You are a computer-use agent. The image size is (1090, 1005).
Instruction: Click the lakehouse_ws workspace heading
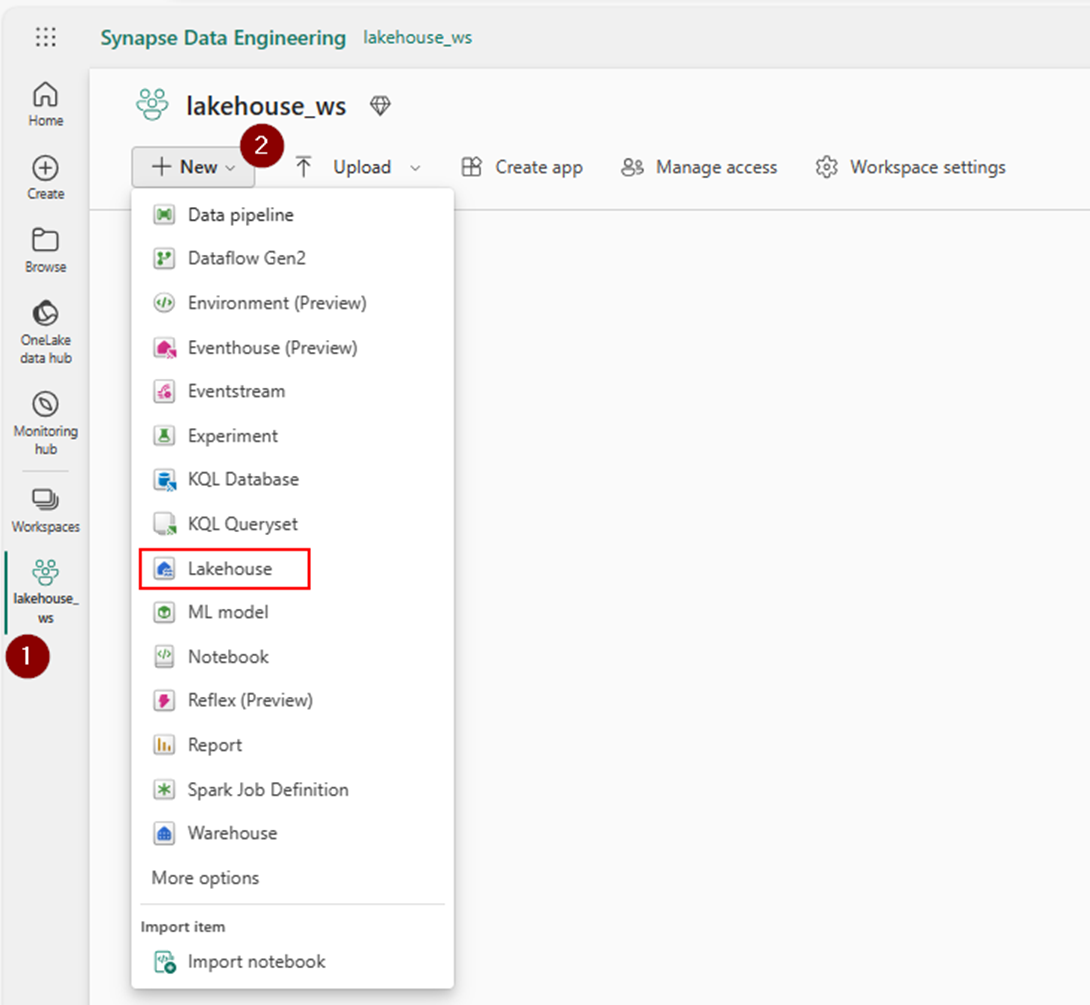266,106
